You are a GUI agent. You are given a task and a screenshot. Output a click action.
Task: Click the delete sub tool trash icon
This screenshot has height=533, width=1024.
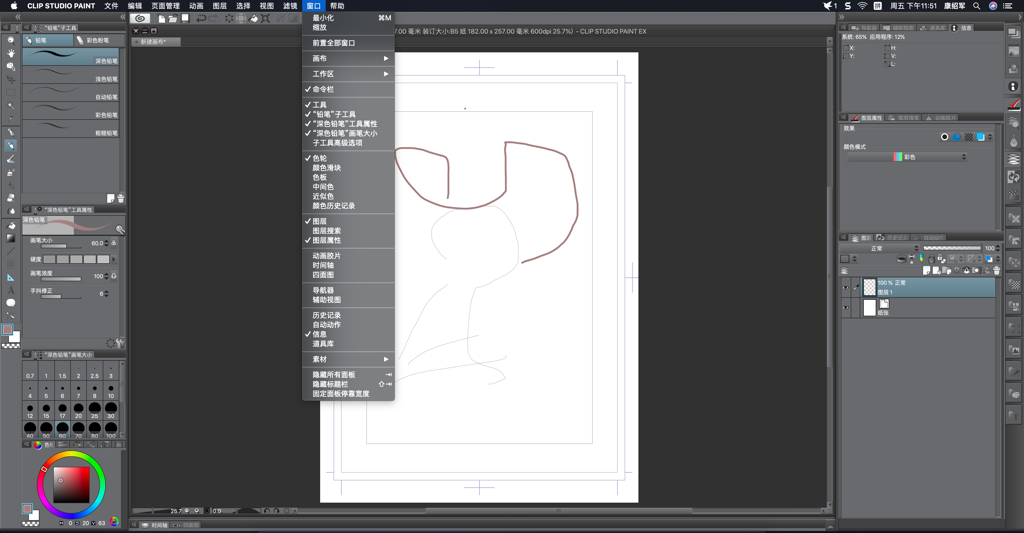click(x=121, y=198)
